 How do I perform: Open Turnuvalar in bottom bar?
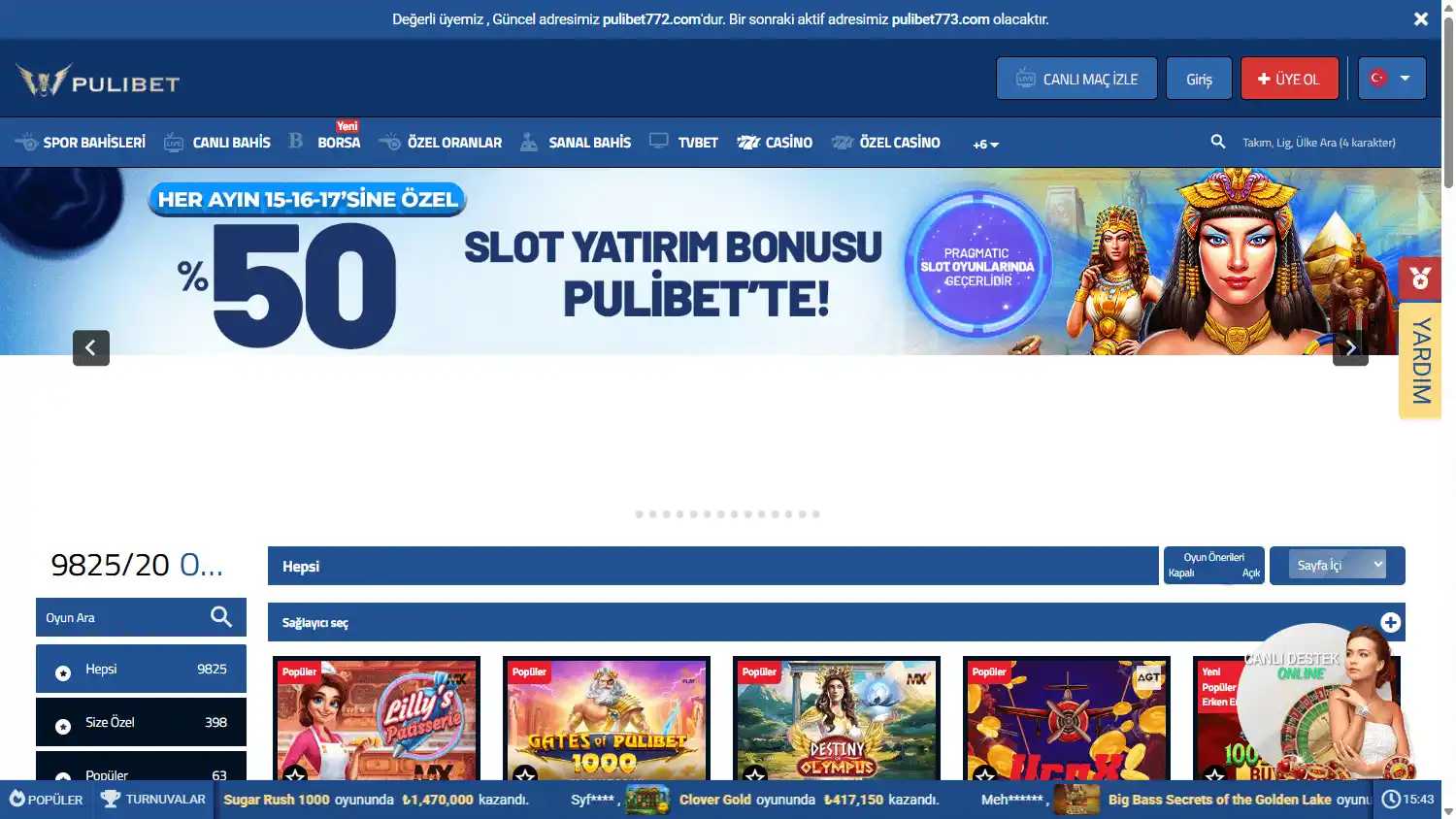click(153, 800)
